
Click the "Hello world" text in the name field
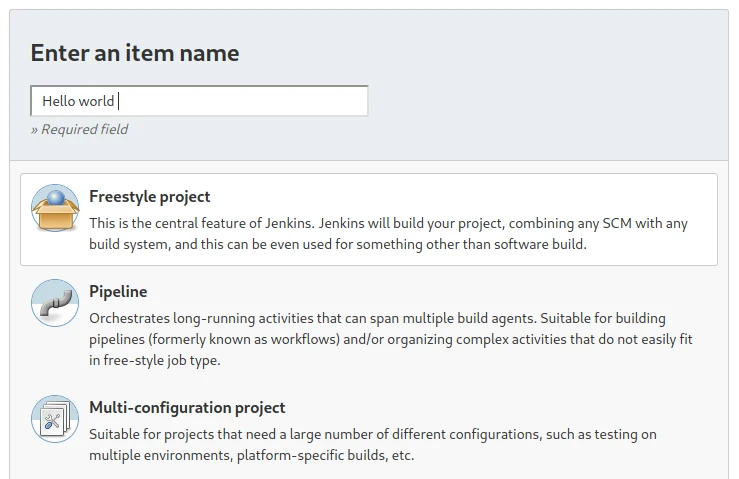pyautogui.click(x=78, y=101)
